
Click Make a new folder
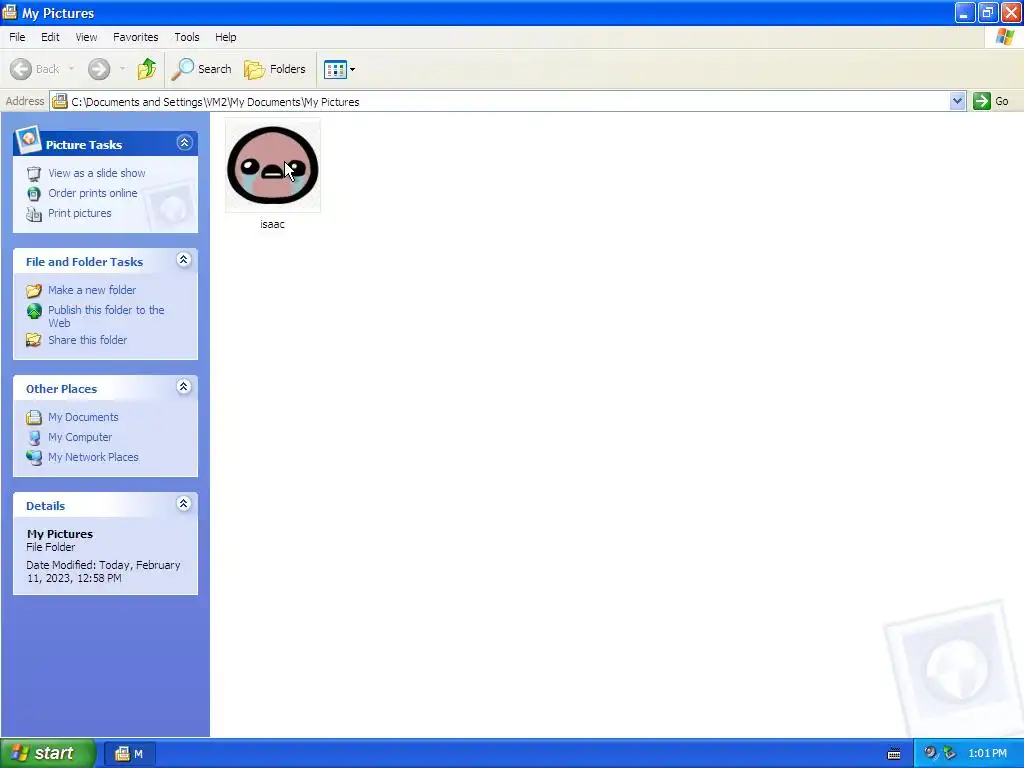[x=92, y=290]
